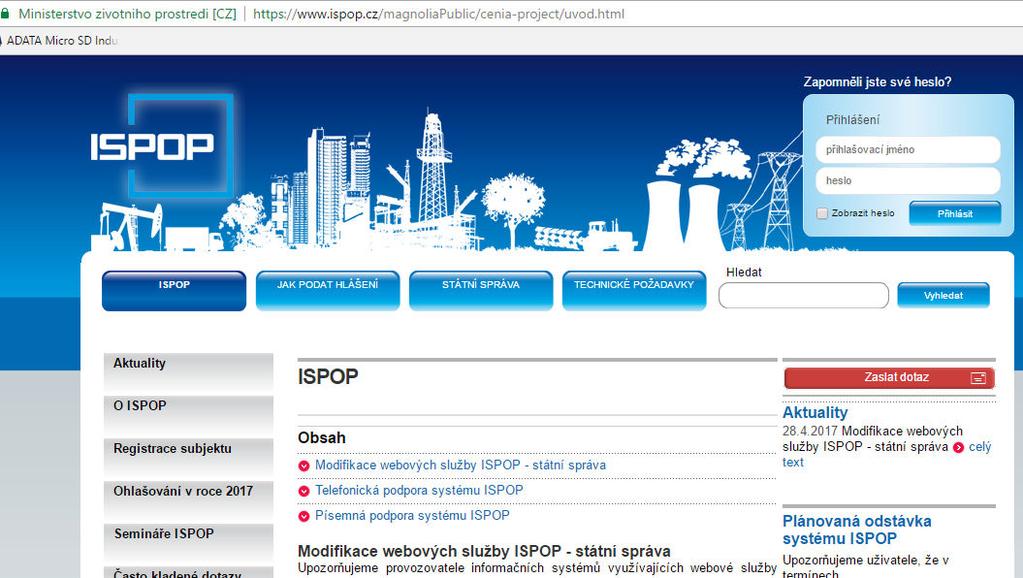Open the Jak podat hlášení tab
Viewport: 1023px width, 578px height.
tap(328, 290)
